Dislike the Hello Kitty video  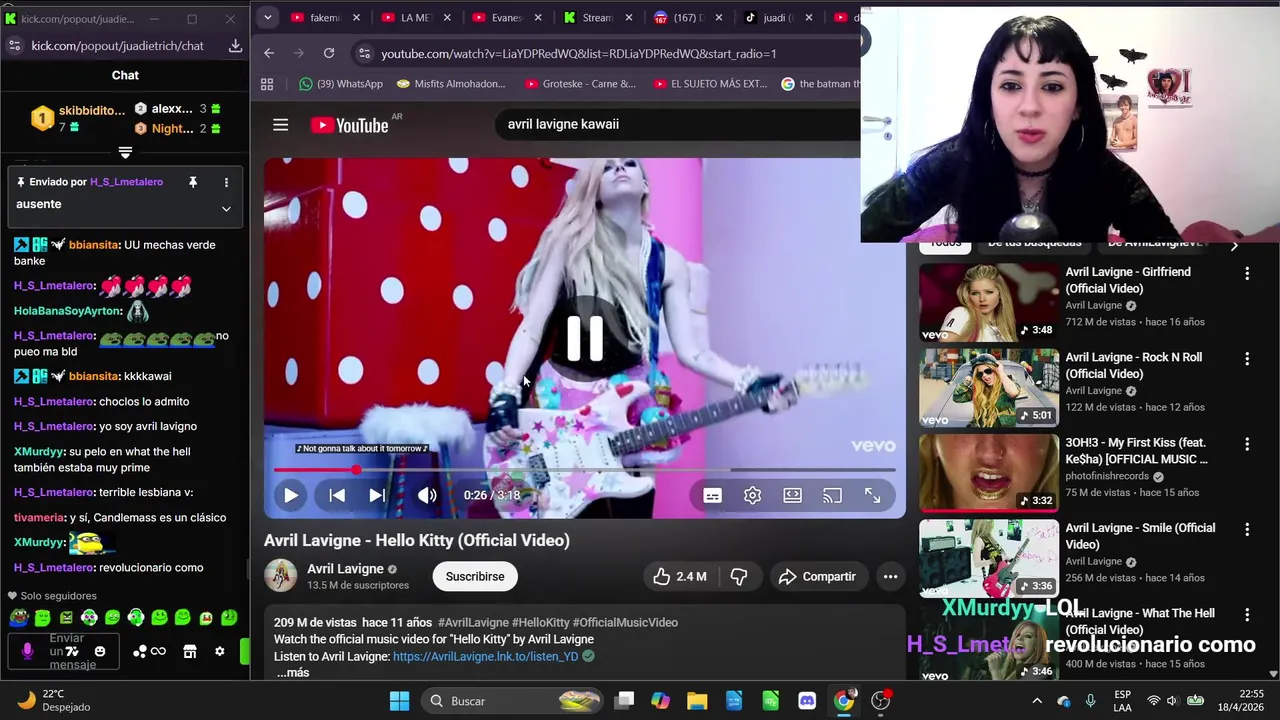tap(739, 576)
